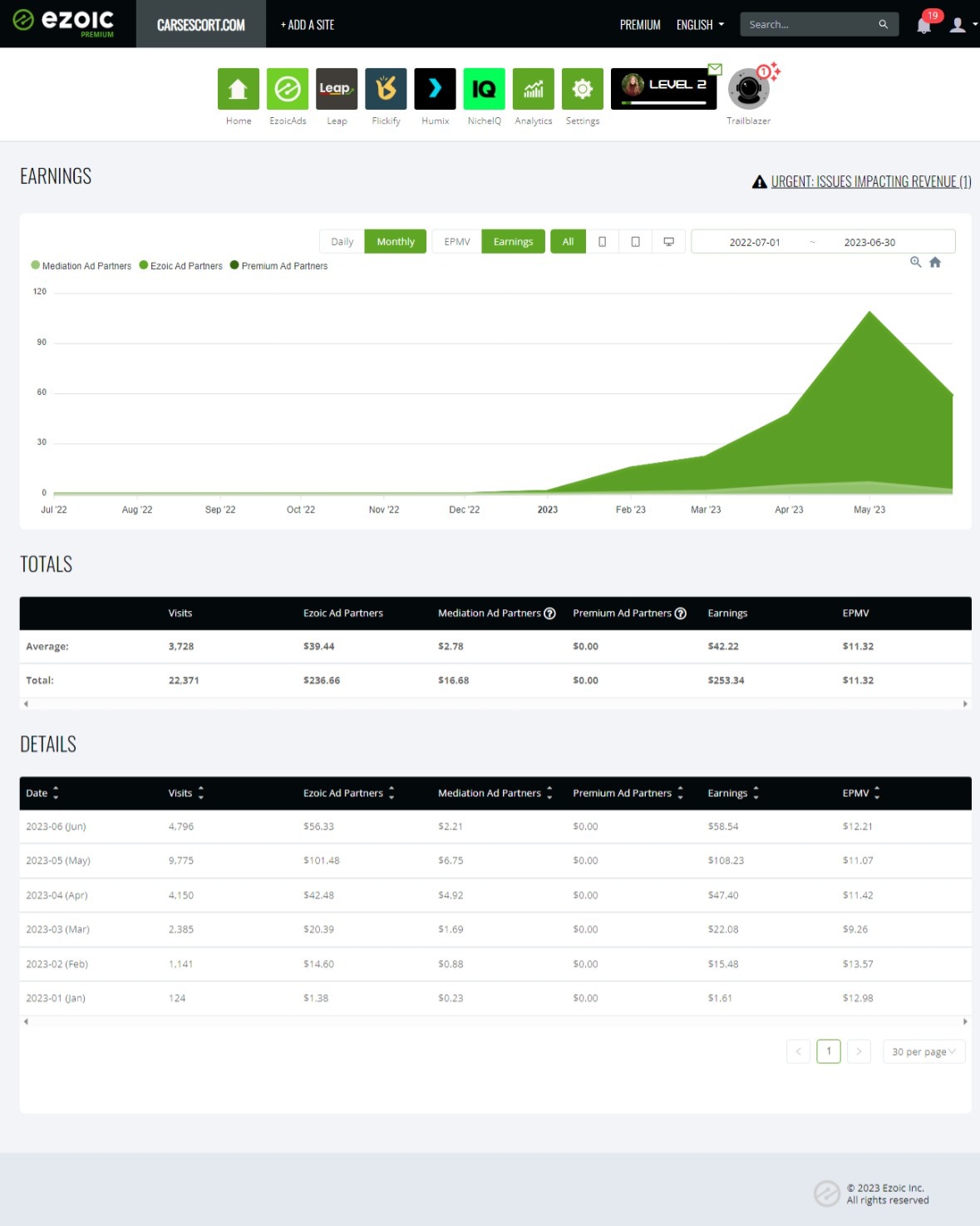Filter chart by tablet device icon

coord(636,242)
